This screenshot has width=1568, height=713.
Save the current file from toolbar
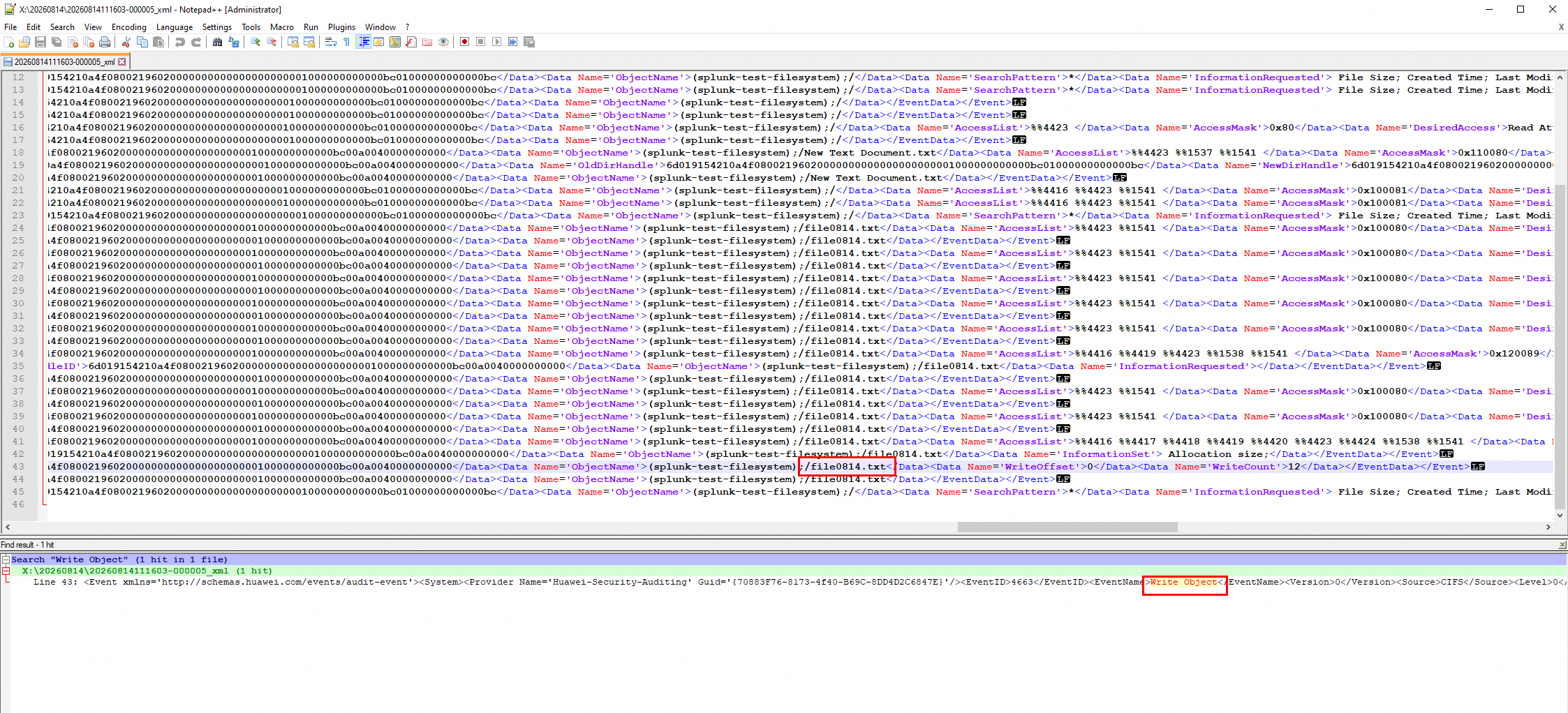tap(40, 42)
